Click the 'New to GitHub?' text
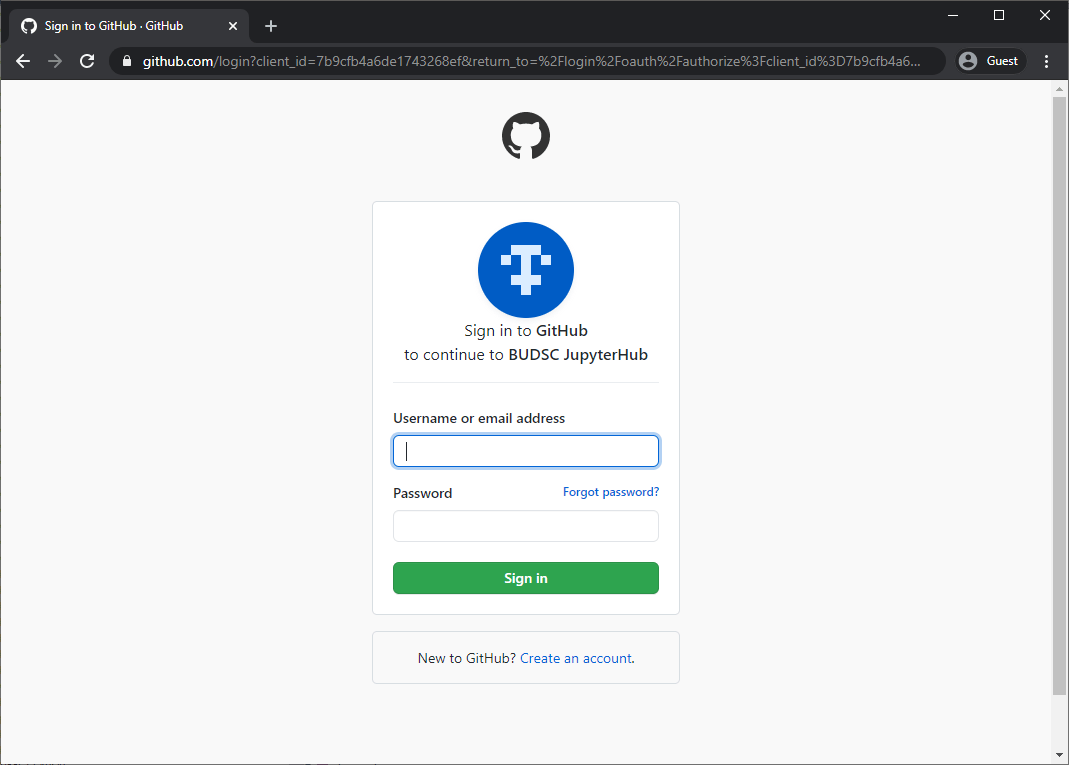Viewport: 1069px width, 765px height. [x=466, y=658]
